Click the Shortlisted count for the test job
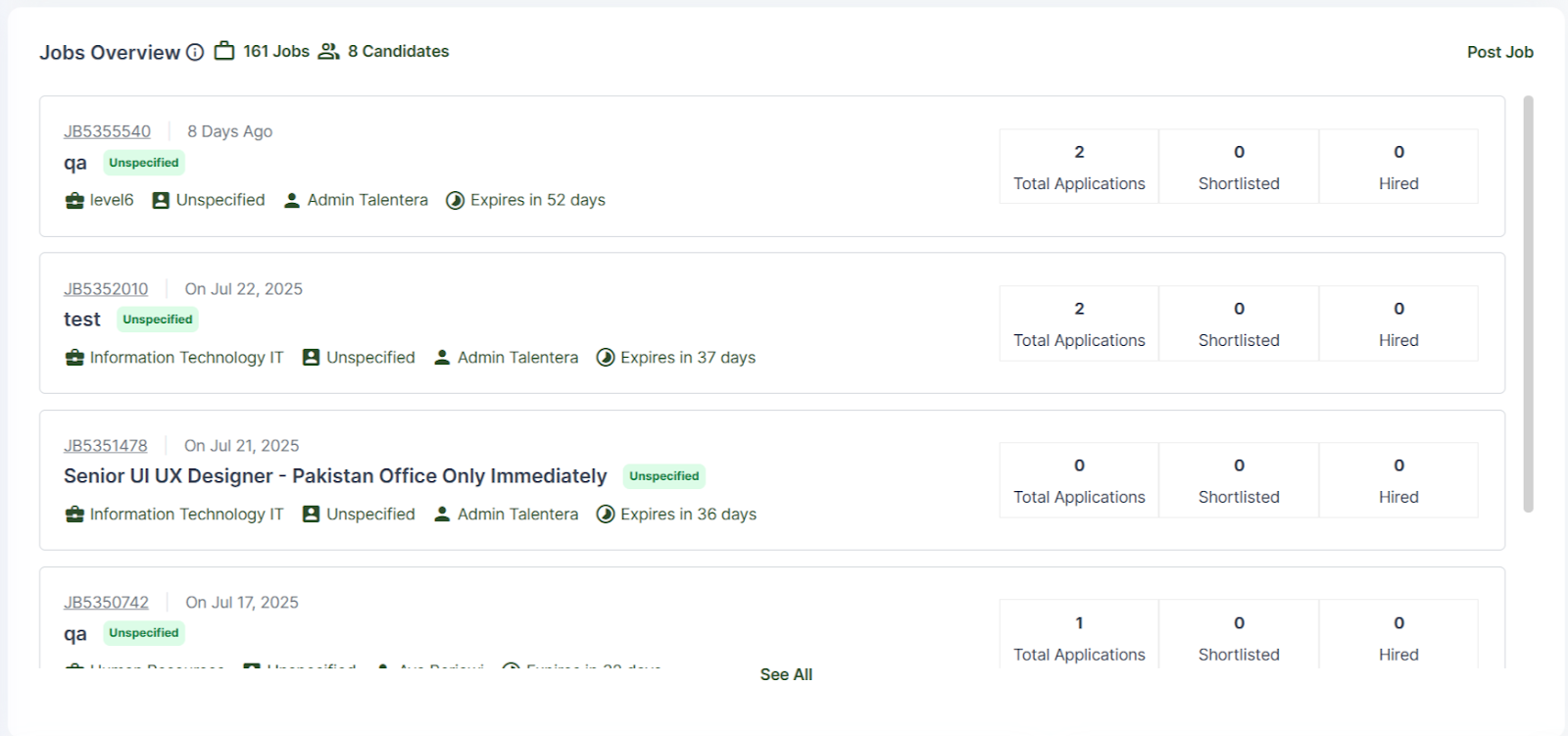Image resolution: width=1568 pixels, height=736 pixels. point(1239,323)
